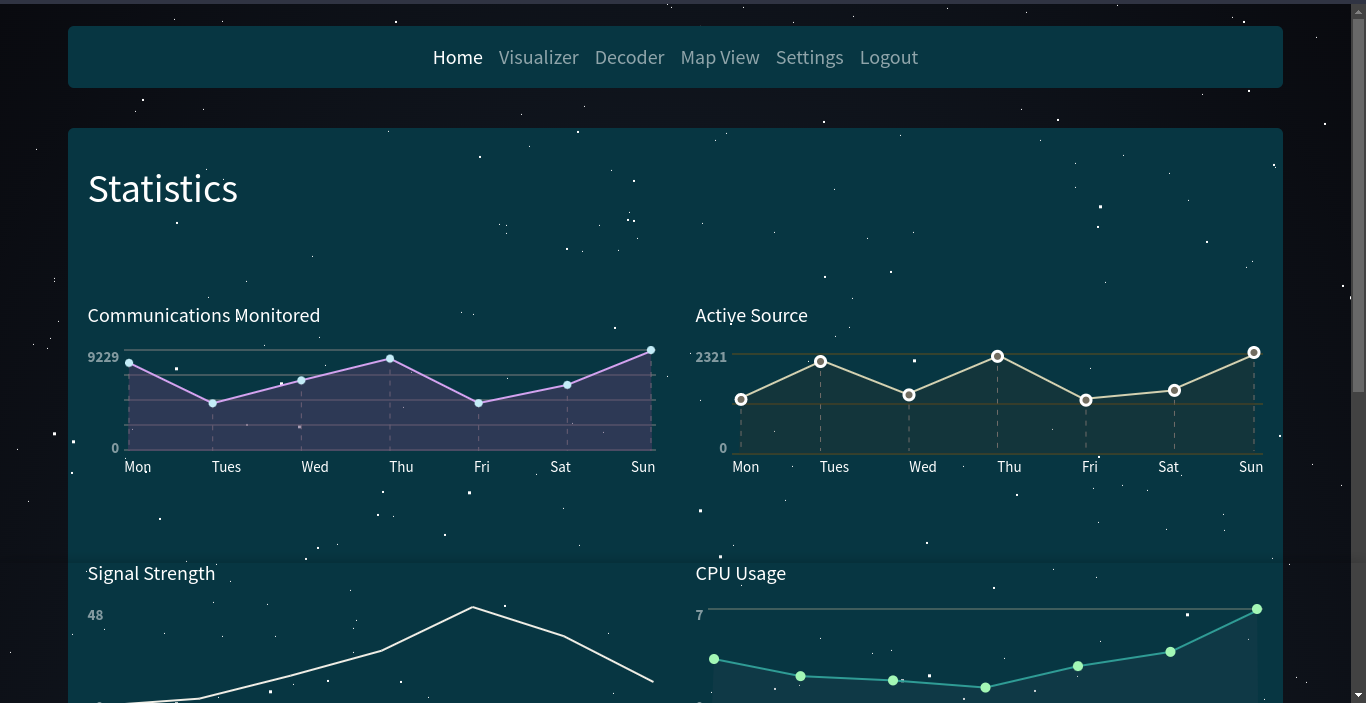1366x703 pixels.
Task: Click the Logout link
Action: (888, 58)
